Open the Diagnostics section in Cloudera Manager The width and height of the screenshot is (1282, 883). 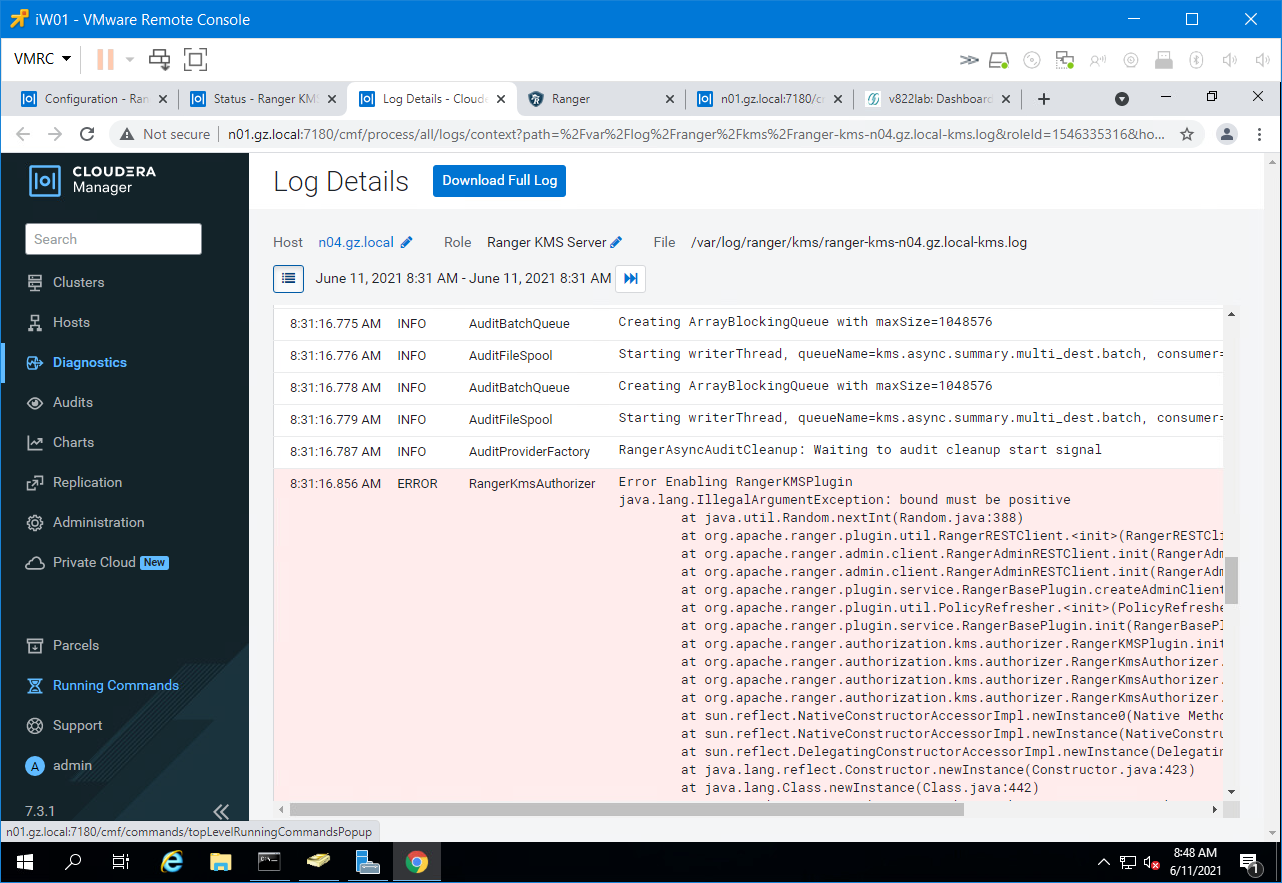91,362
